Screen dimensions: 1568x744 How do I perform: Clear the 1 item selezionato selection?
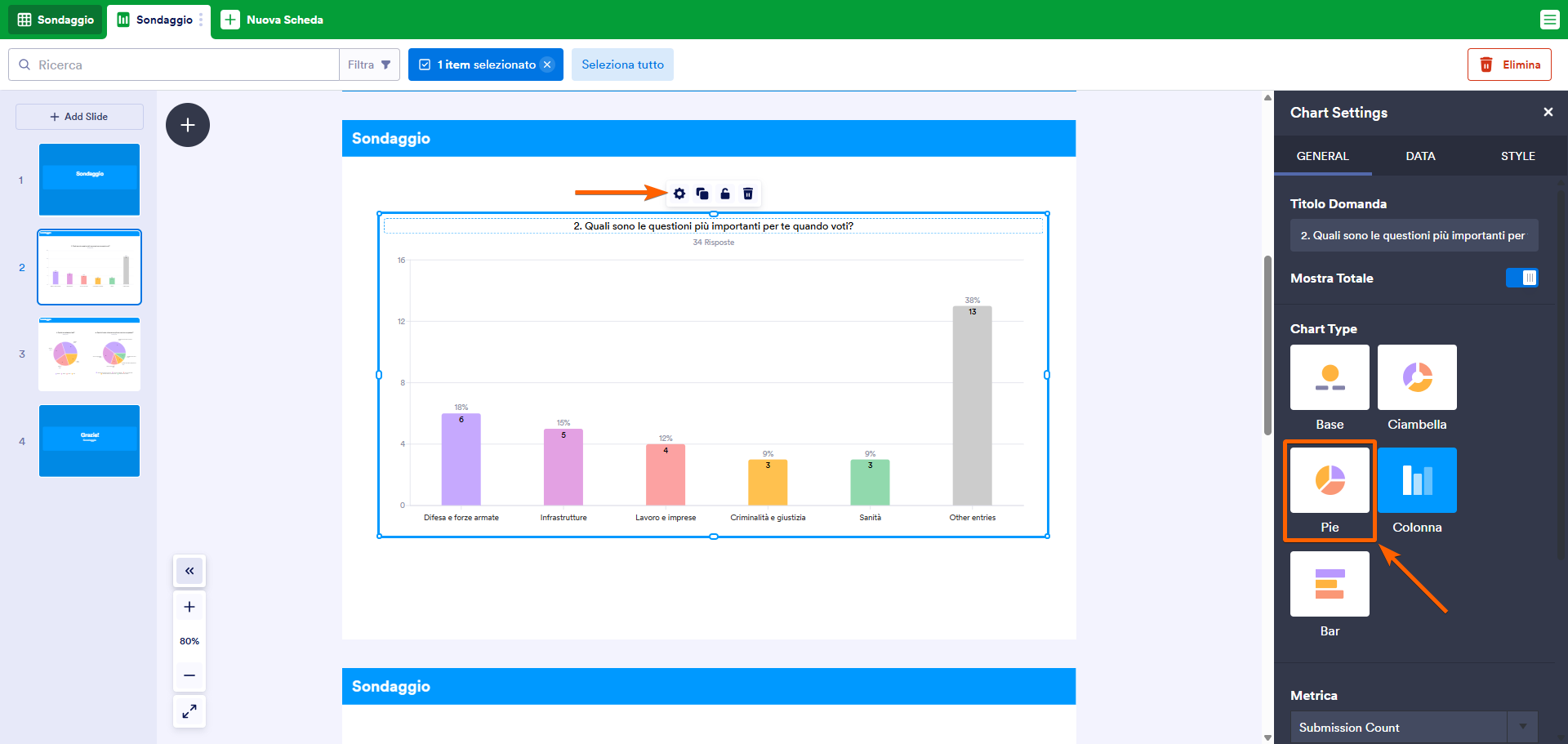click(548, 65)
